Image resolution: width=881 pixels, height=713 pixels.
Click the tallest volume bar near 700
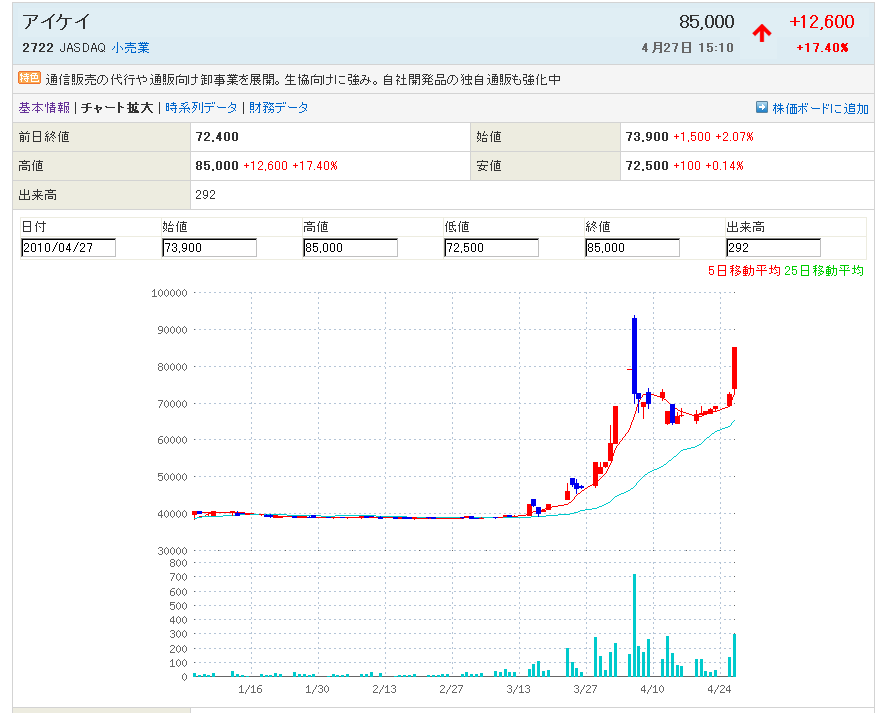point(634,625)
